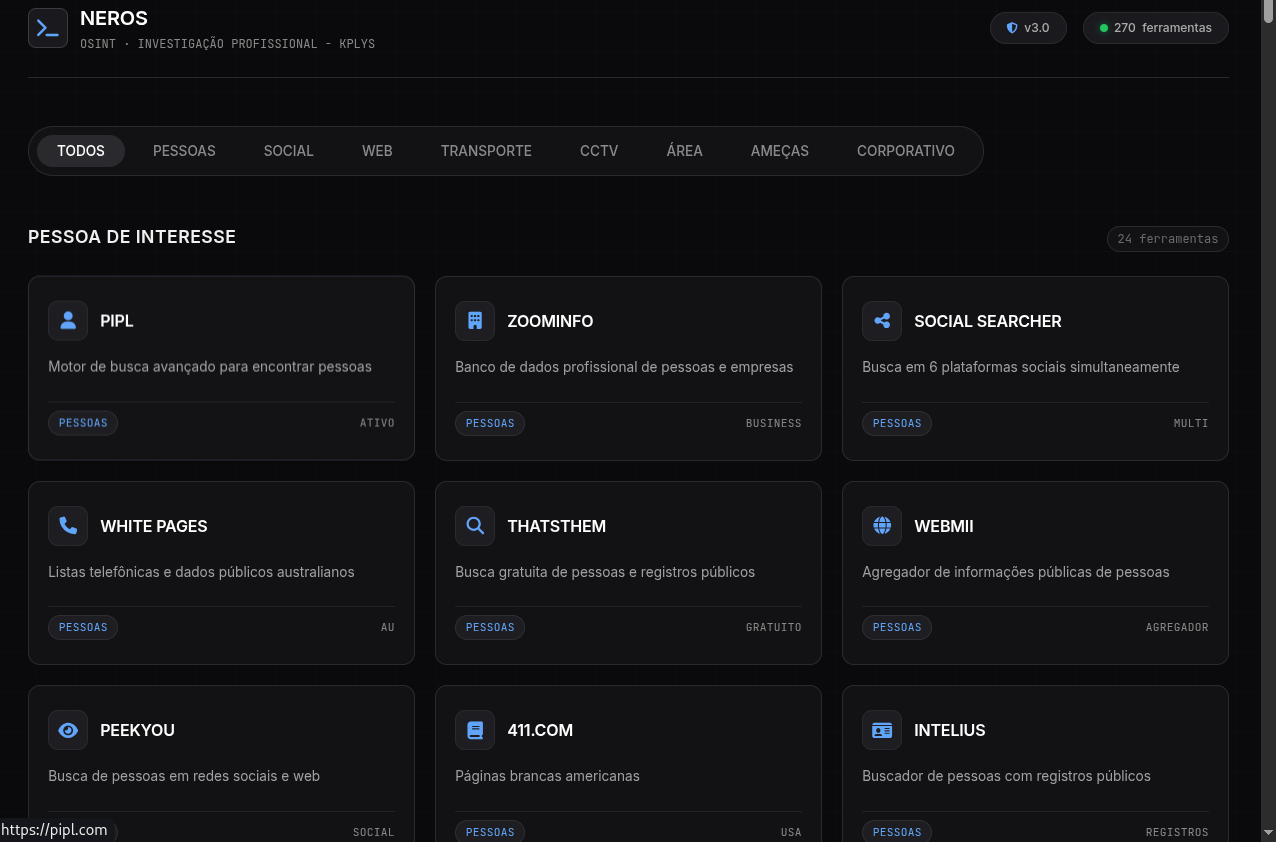Viewport: 1276px width, 842px height.
Task: Click the NEROS terminal logo icon
Action: [48, 28]
